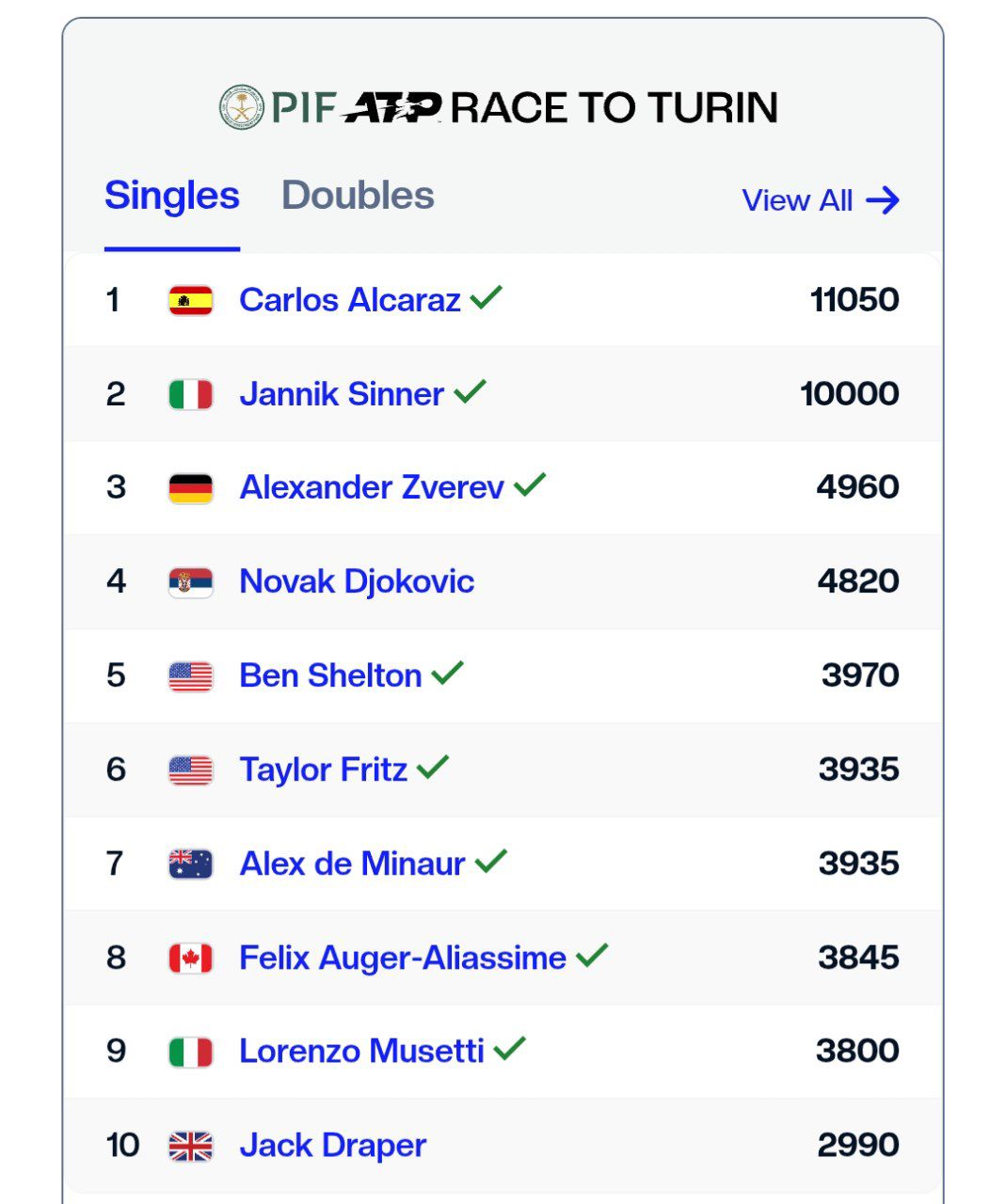Open Lorenzo Musetti's profile link
Viewport: 1006px width, 1204px height.
[361, 1051]
